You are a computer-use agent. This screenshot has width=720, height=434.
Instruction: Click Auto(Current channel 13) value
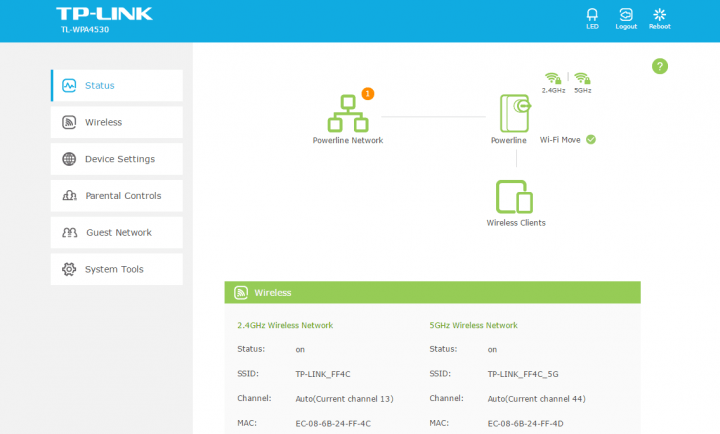344,399
